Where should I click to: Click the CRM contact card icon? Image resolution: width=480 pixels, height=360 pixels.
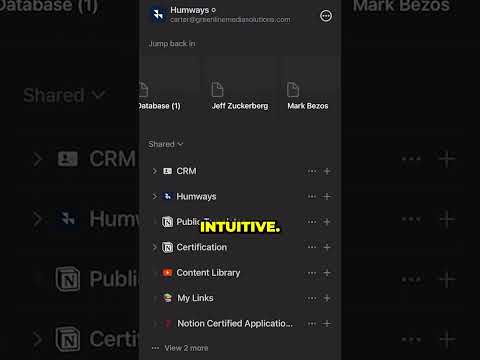(167, 171)
